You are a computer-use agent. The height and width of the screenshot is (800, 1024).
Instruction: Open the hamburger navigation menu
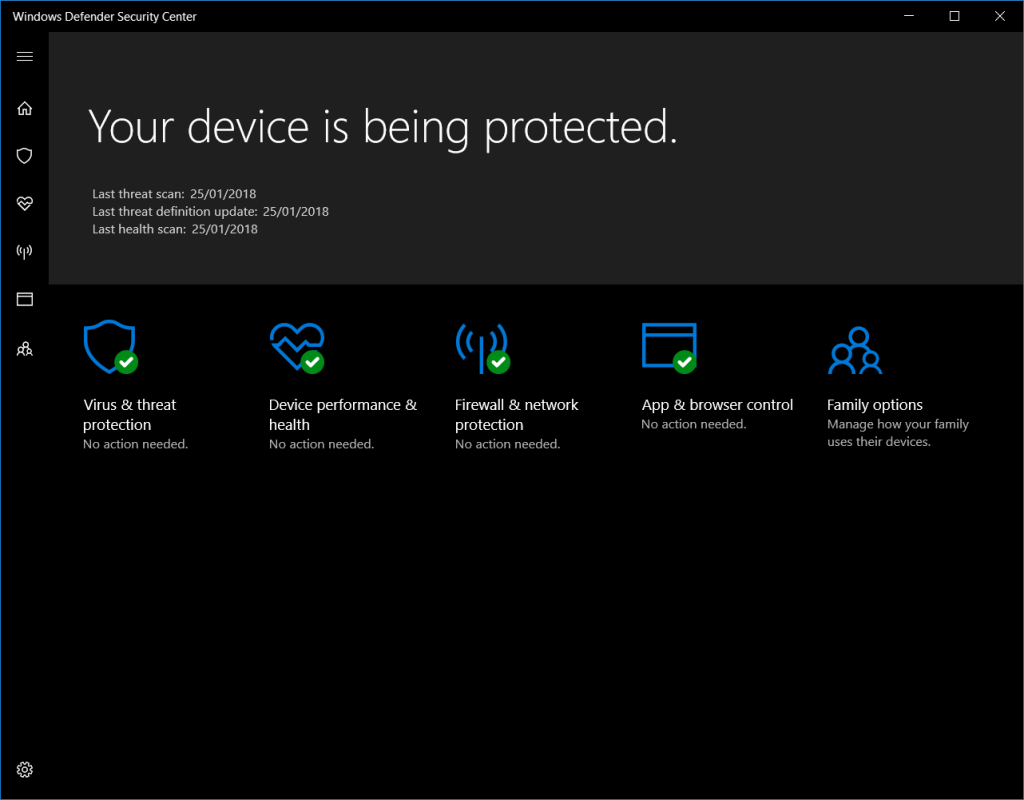(x=25, y=57)
